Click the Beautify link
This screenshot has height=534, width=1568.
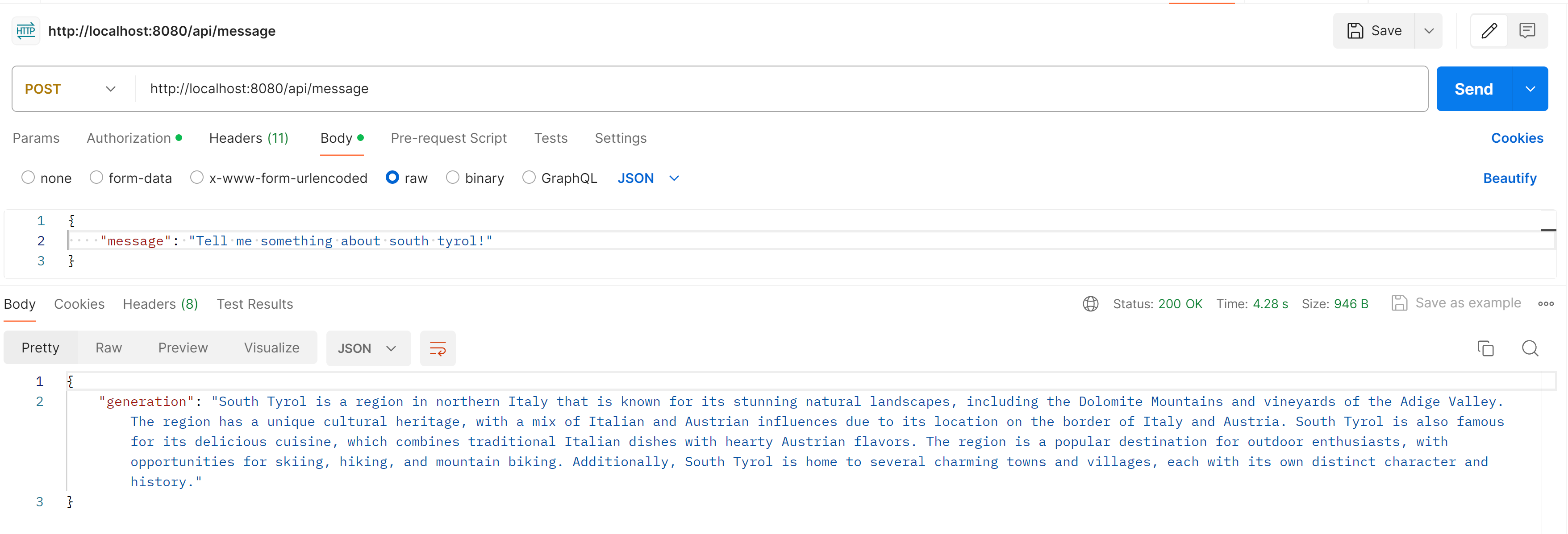[x=1509, y=178]
